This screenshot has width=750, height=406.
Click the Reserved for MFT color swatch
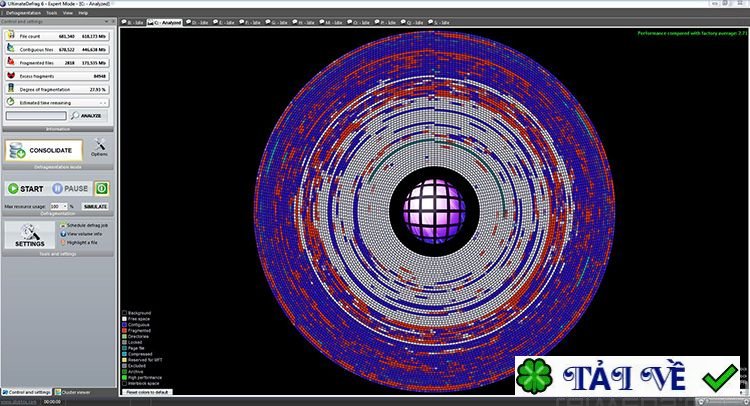125,360
